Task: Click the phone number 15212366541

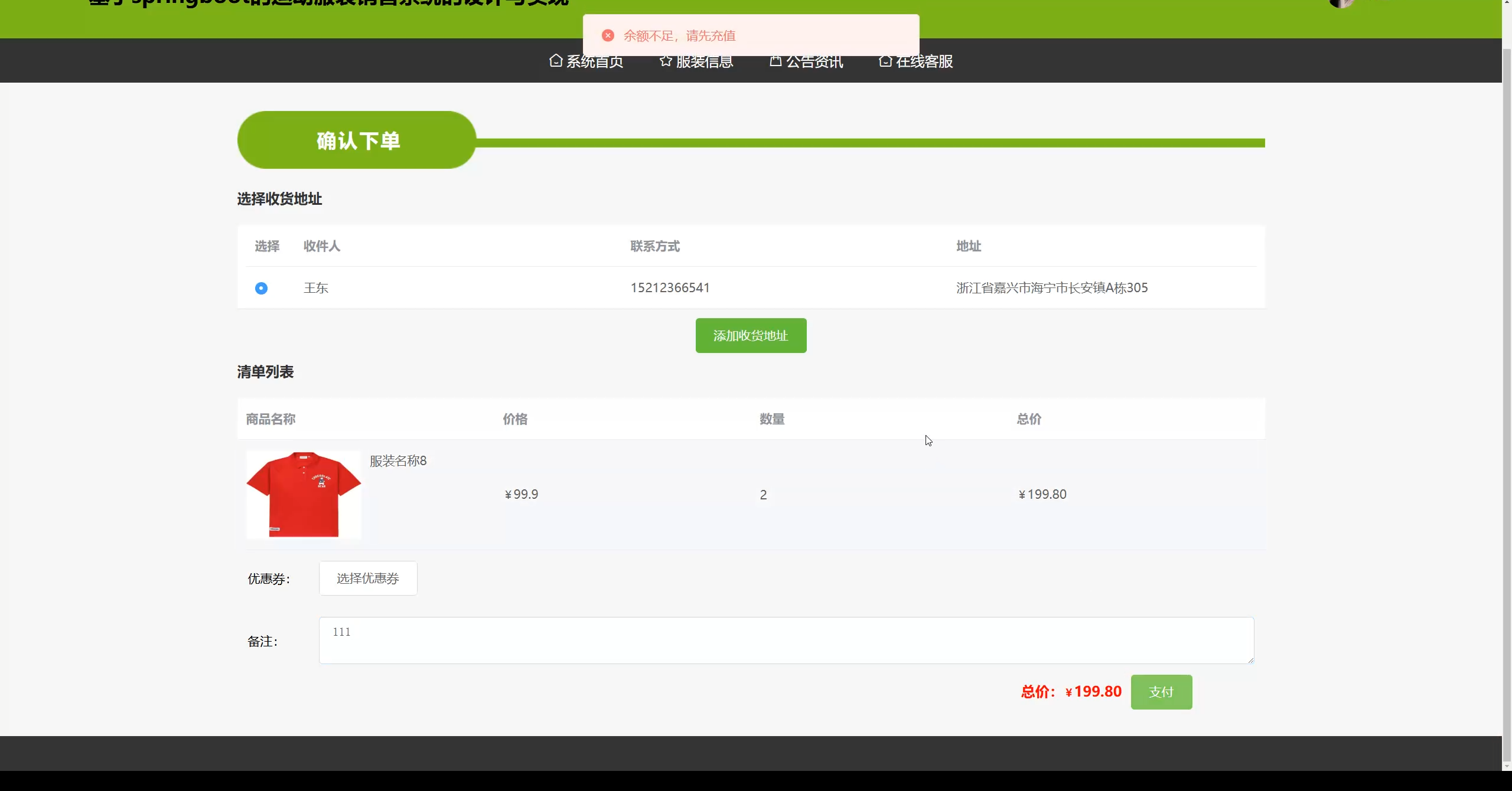Action: point(670,288)
